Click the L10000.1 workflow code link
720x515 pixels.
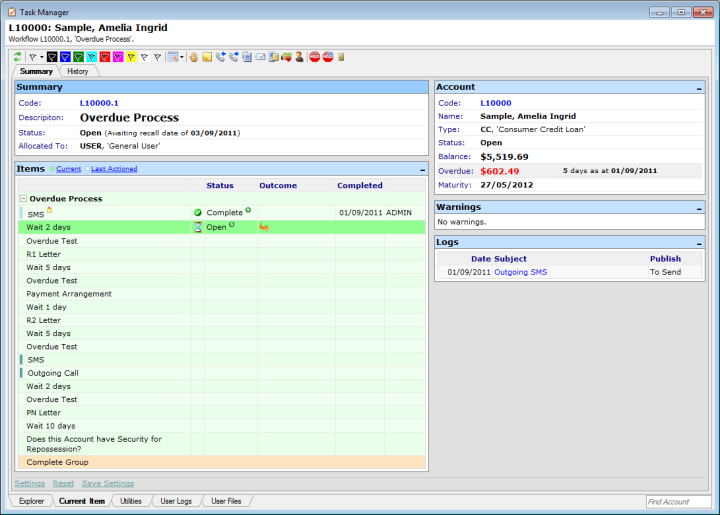[x=99, y=103]
